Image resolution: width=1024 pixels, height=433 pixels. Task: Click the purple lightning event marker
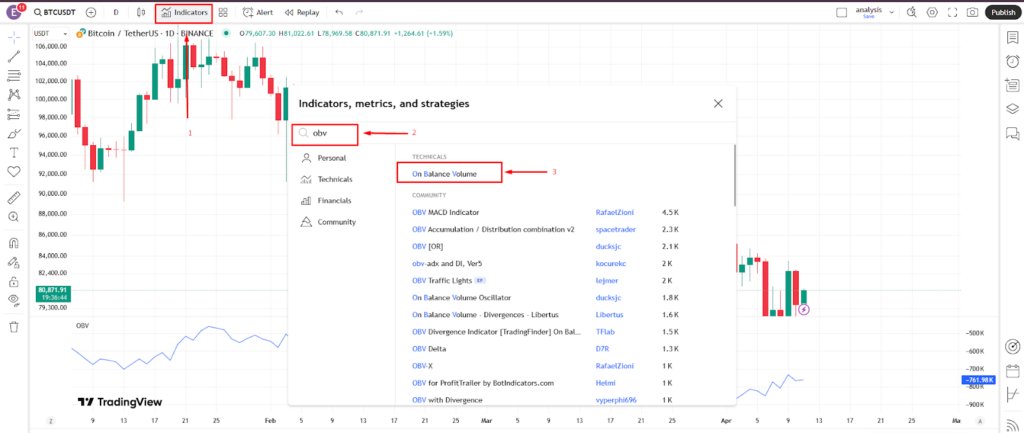click(805, 310)
